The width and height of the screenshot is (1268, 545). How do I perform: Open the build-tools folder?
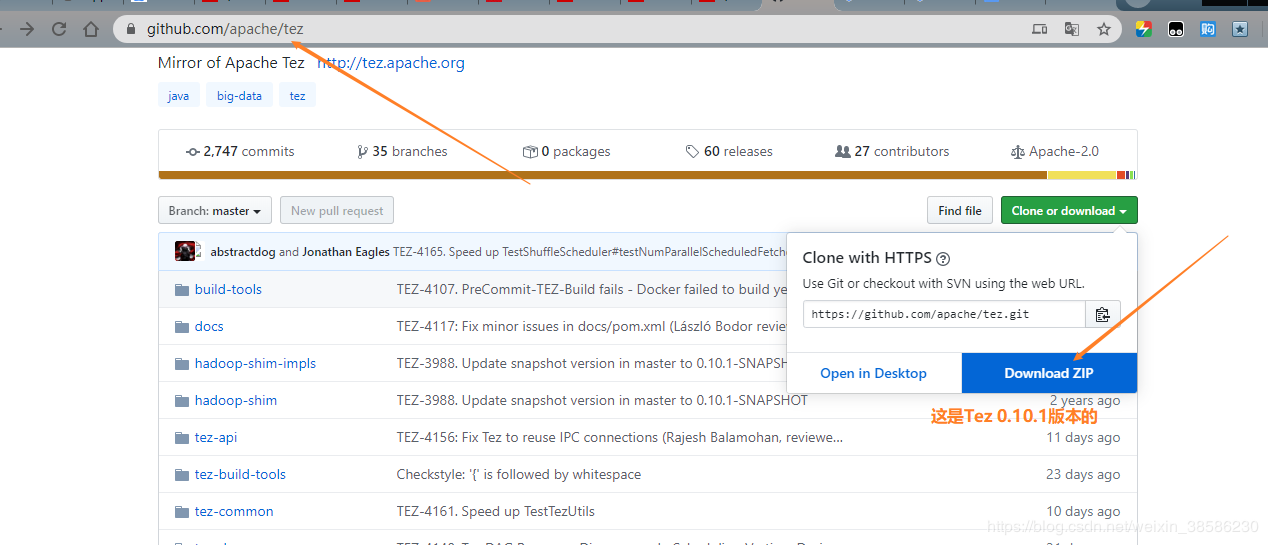coord(228,289)
